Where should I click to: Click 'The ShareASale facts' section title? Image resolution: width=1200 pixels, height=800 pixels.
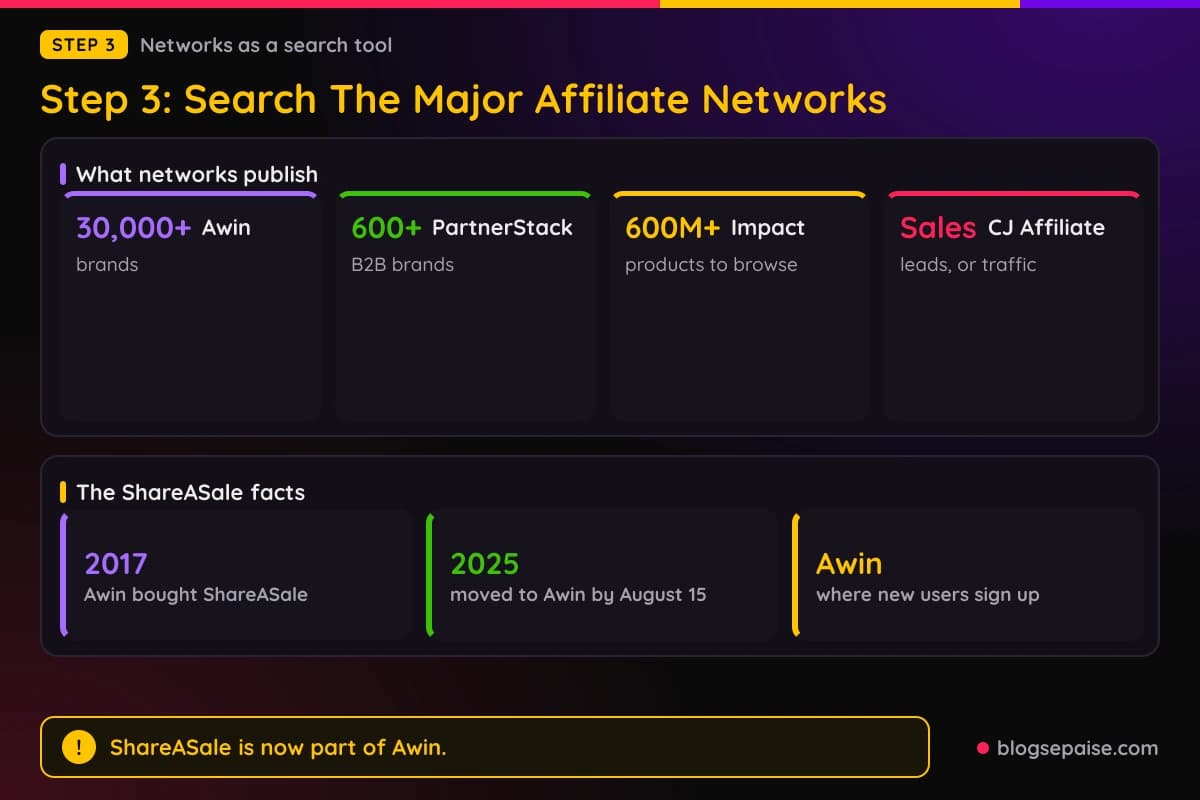pos(190,492)
